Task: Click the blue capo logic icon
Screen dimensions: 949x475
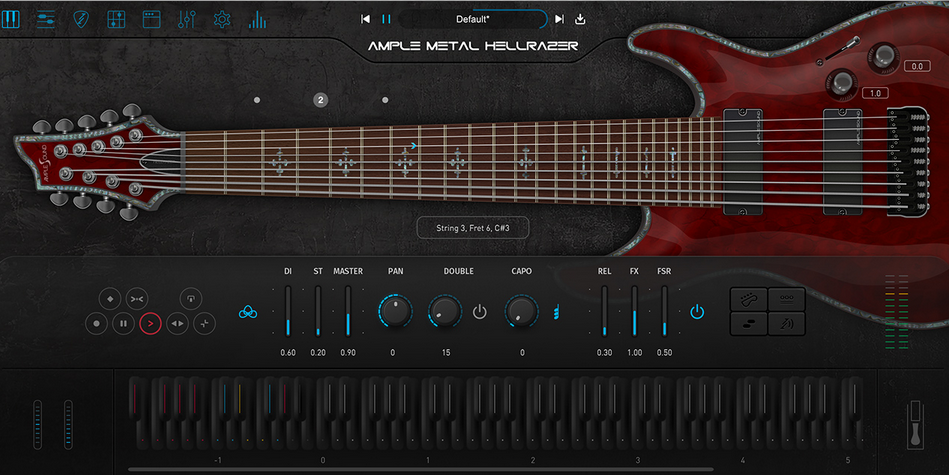Action: (556, 312)
